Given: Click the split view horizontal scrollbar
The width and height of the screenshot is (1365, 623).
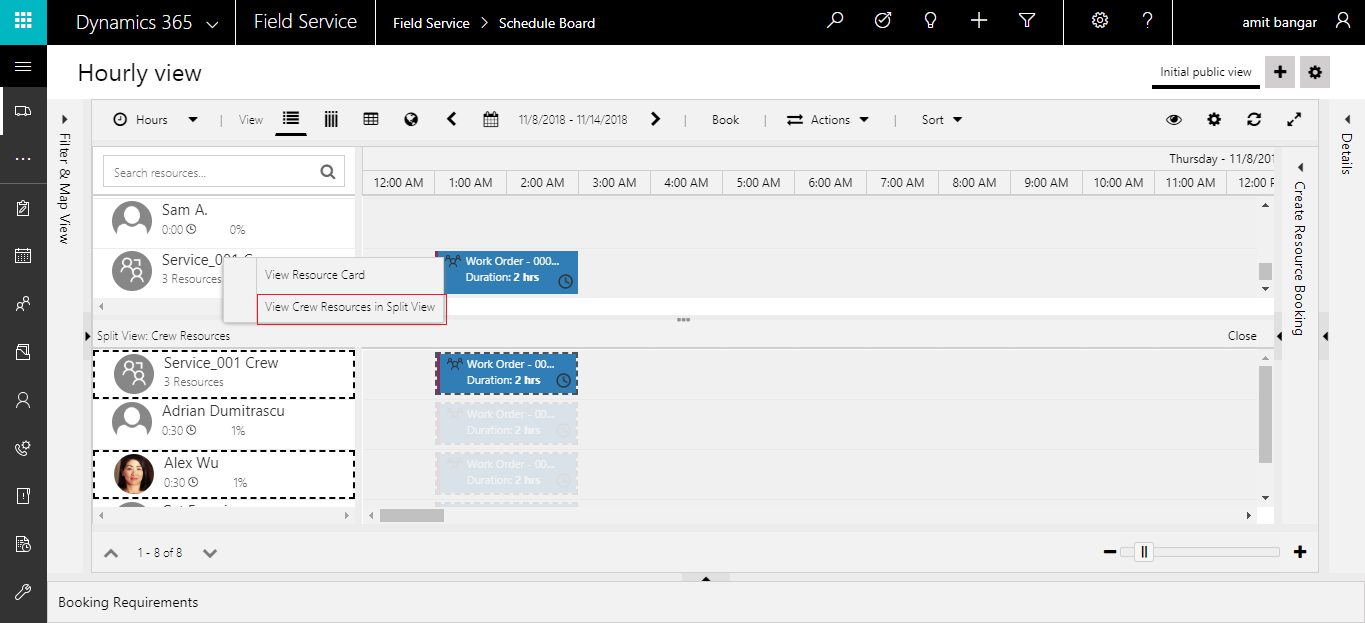Looking at the screenshot, I should pos(411,515).
